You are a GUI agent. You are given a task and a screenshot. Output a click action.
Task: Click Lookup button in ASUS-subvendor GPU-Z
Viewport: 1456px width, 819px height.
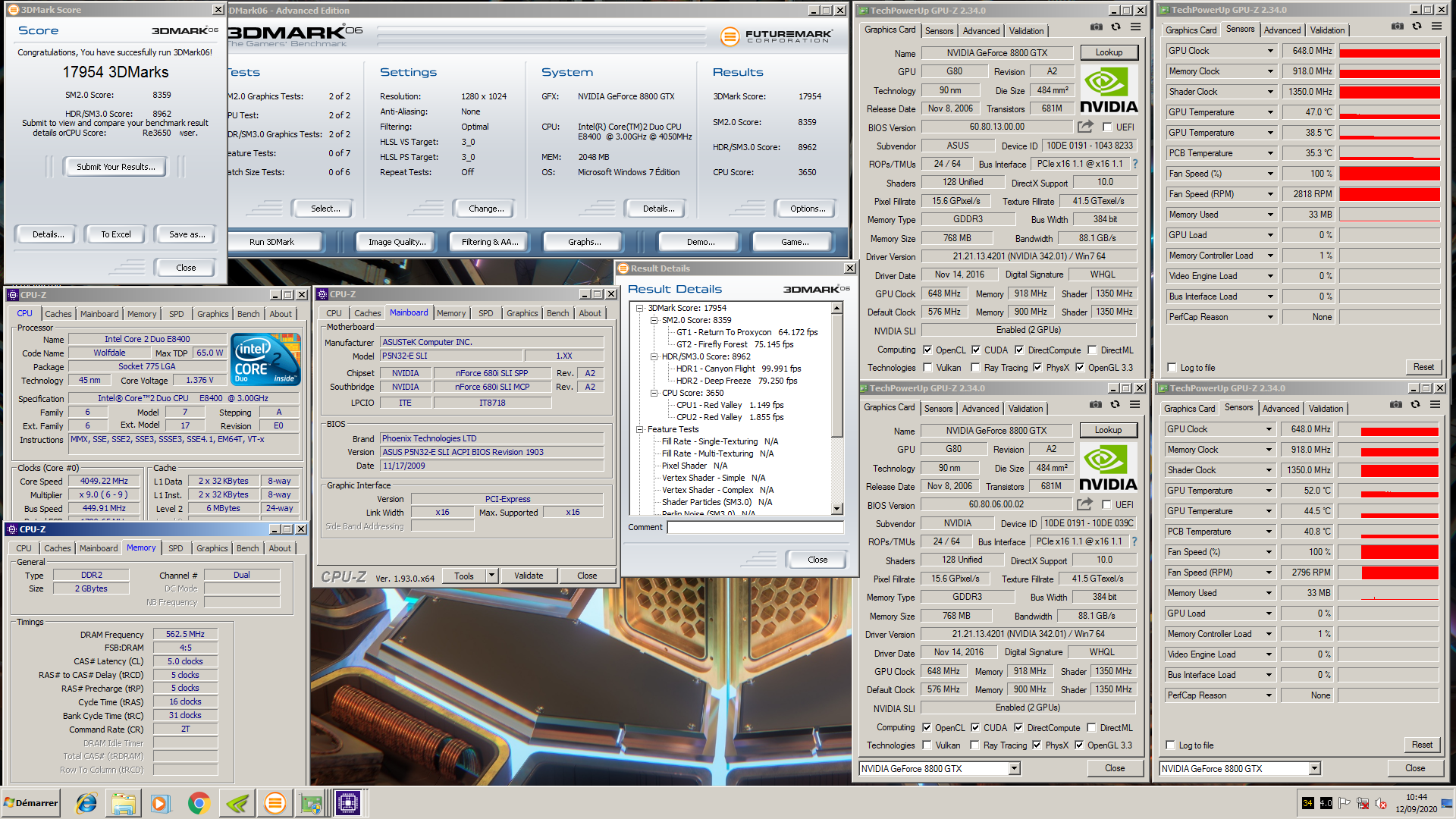(x=1109, y=52)
